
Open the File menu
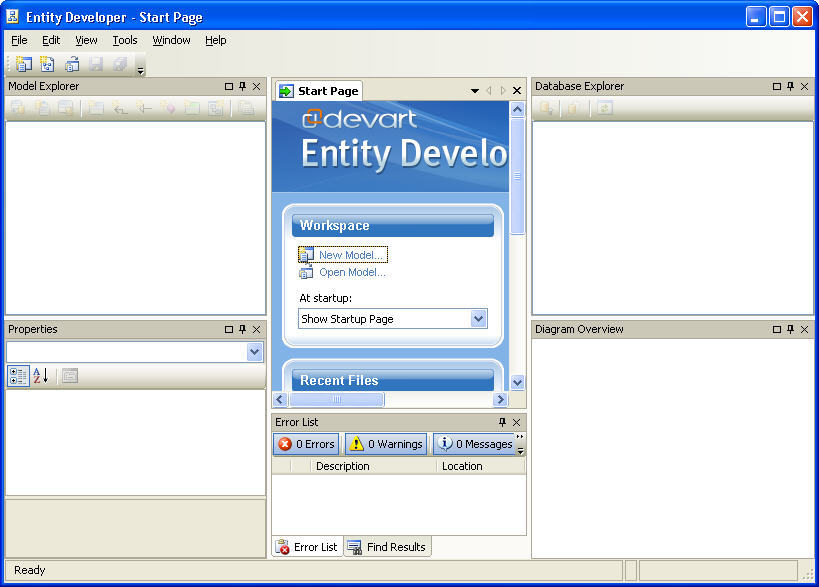pos(19,40)
